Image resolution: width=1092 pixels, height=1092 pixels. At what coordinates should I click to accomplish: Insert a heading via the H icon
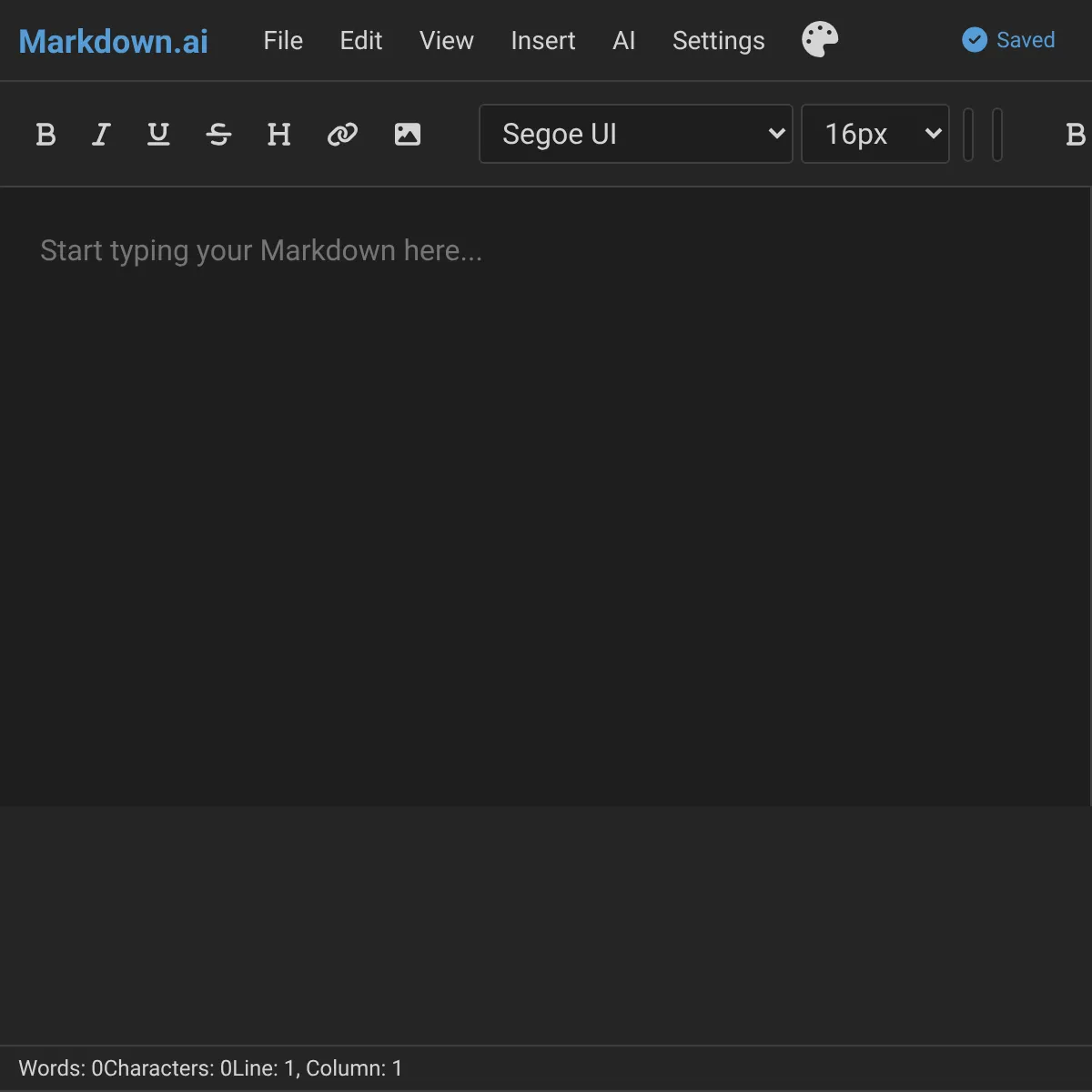click(x=278, y=134)
